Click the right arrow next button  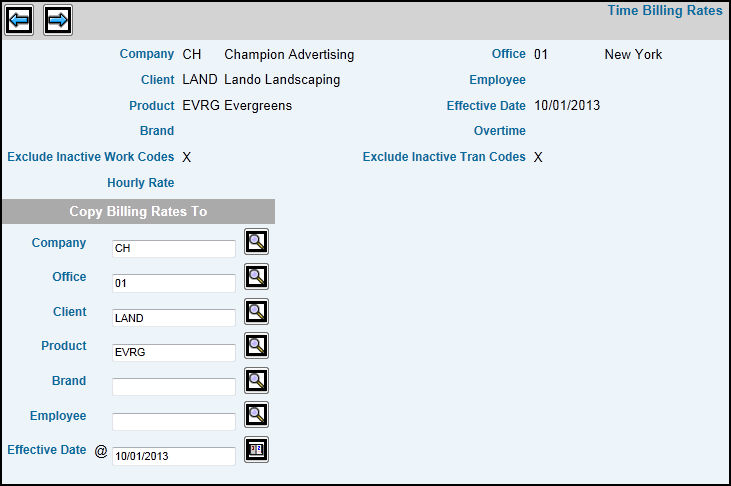point(58,19)
